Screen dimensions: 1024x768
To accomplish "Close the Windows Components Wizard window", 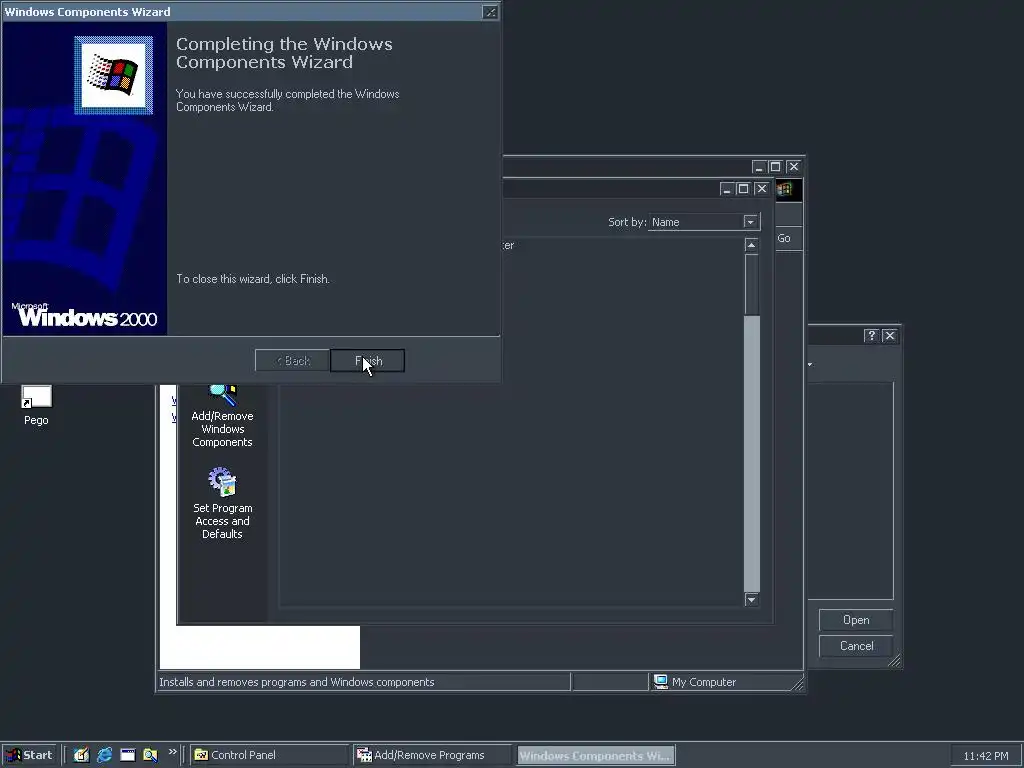I will (489, 12).
